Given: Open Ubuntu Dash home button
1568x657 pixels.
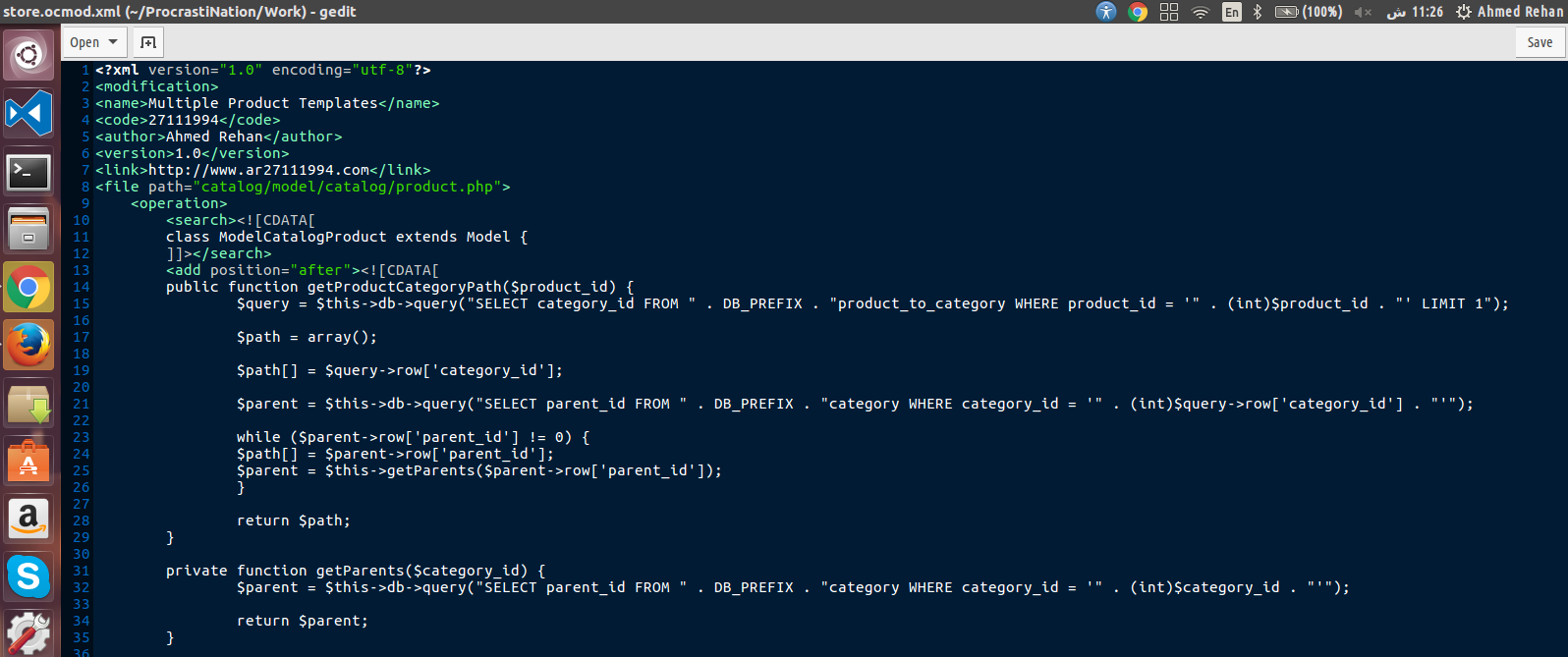Looking at the screenshot, I should [28, 55].
